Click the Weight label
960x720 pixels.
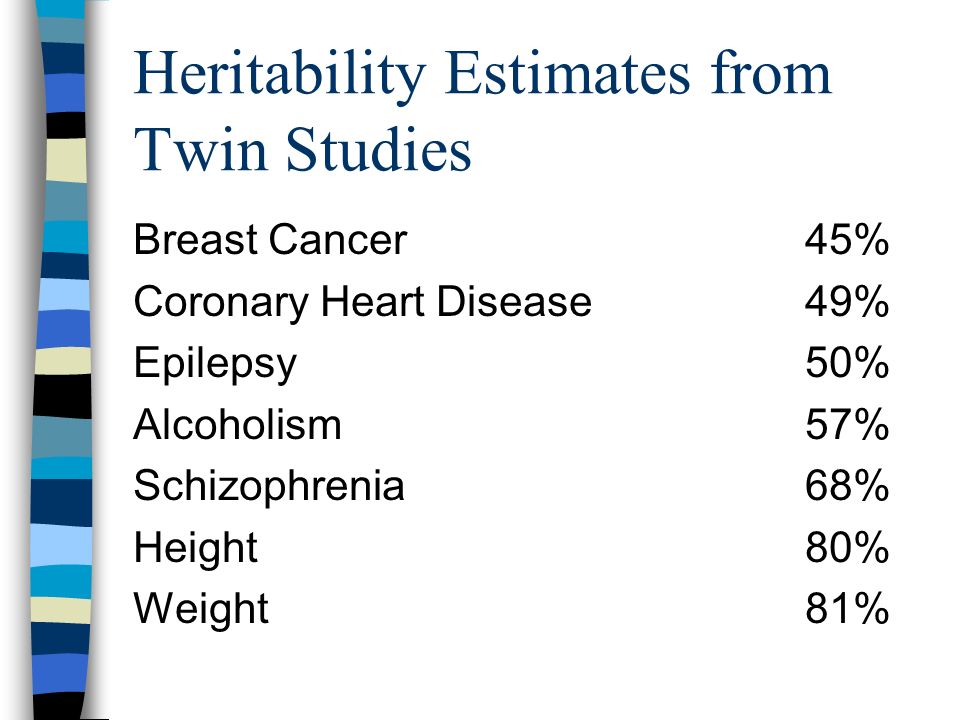pos(201,609)
